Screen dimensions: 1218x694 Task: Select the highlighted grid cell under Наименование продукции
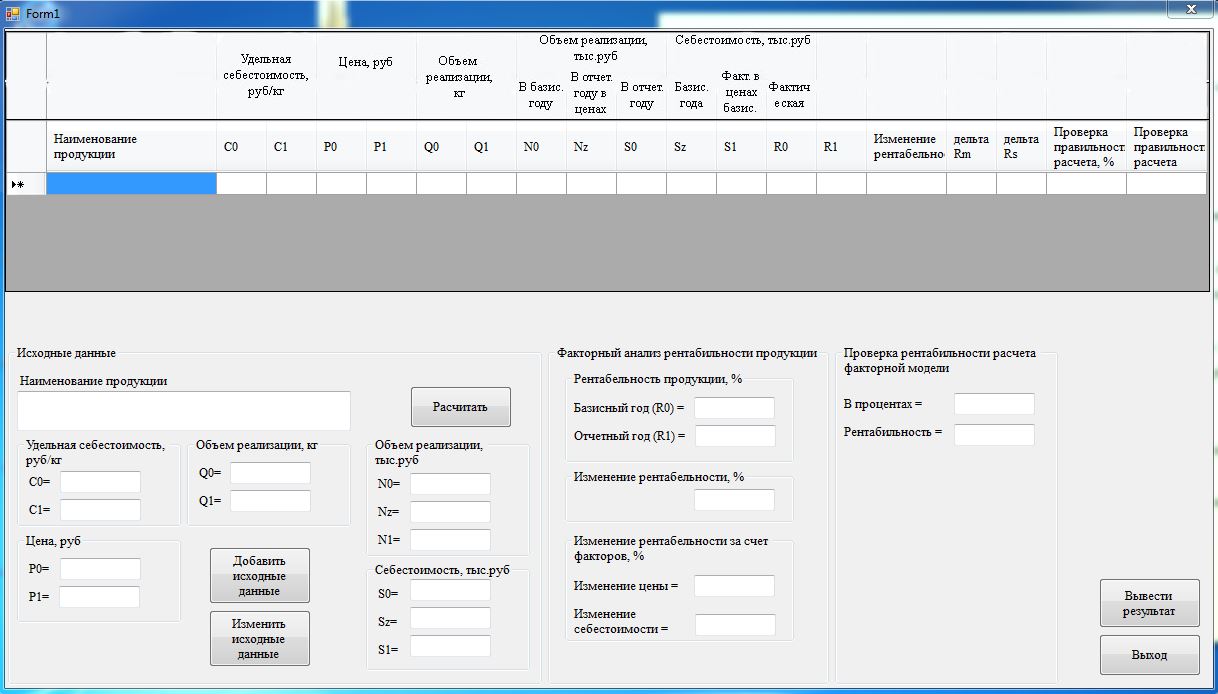click(132, 183)
